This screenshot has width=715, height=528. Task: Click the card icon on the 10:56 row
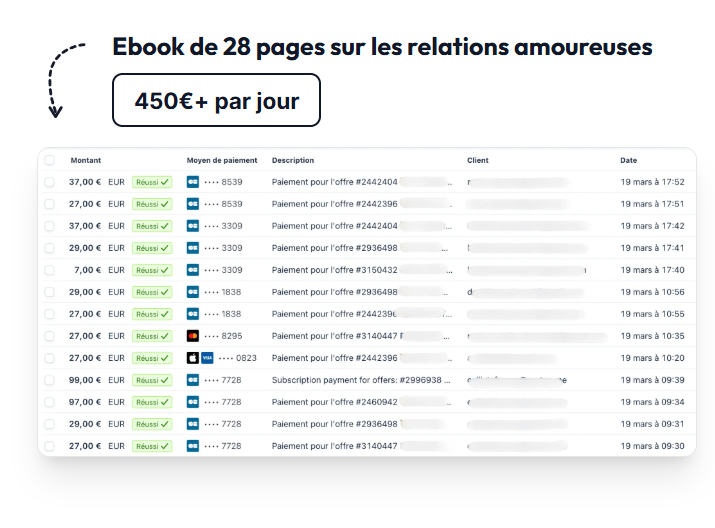click(193, 292)
